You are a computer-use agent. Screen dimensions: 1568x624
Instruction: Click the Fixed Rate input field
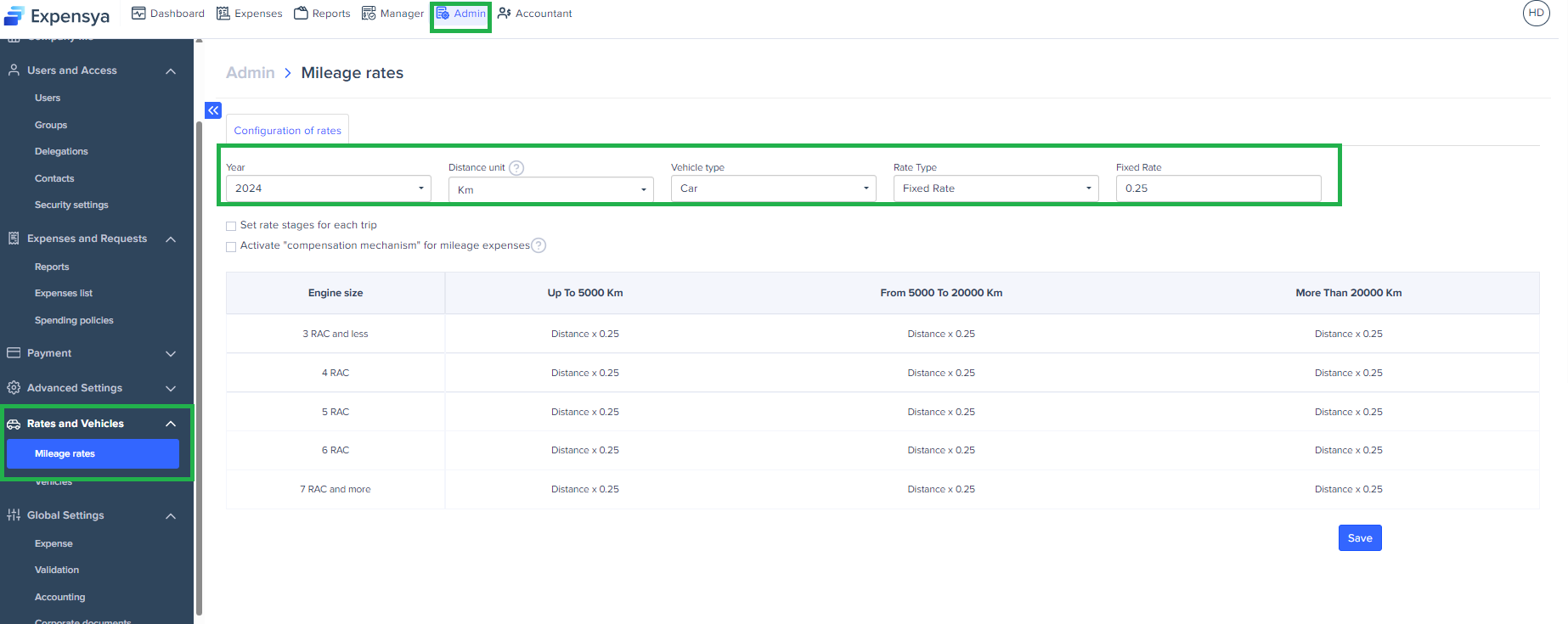(x=1218, y=188)
